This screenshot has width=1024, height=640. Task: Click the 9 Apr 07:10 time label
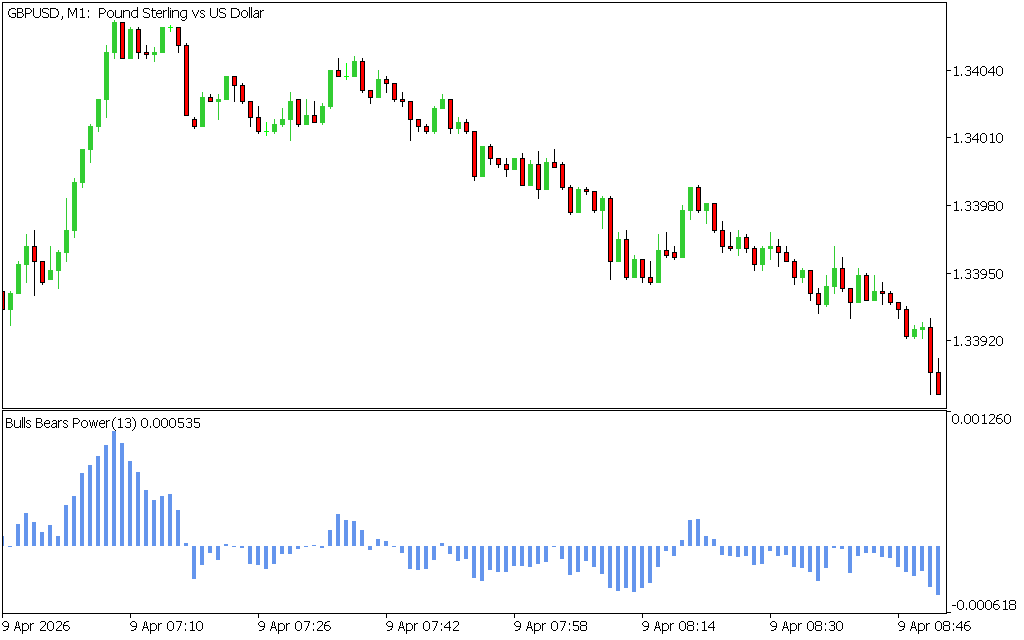167,626
